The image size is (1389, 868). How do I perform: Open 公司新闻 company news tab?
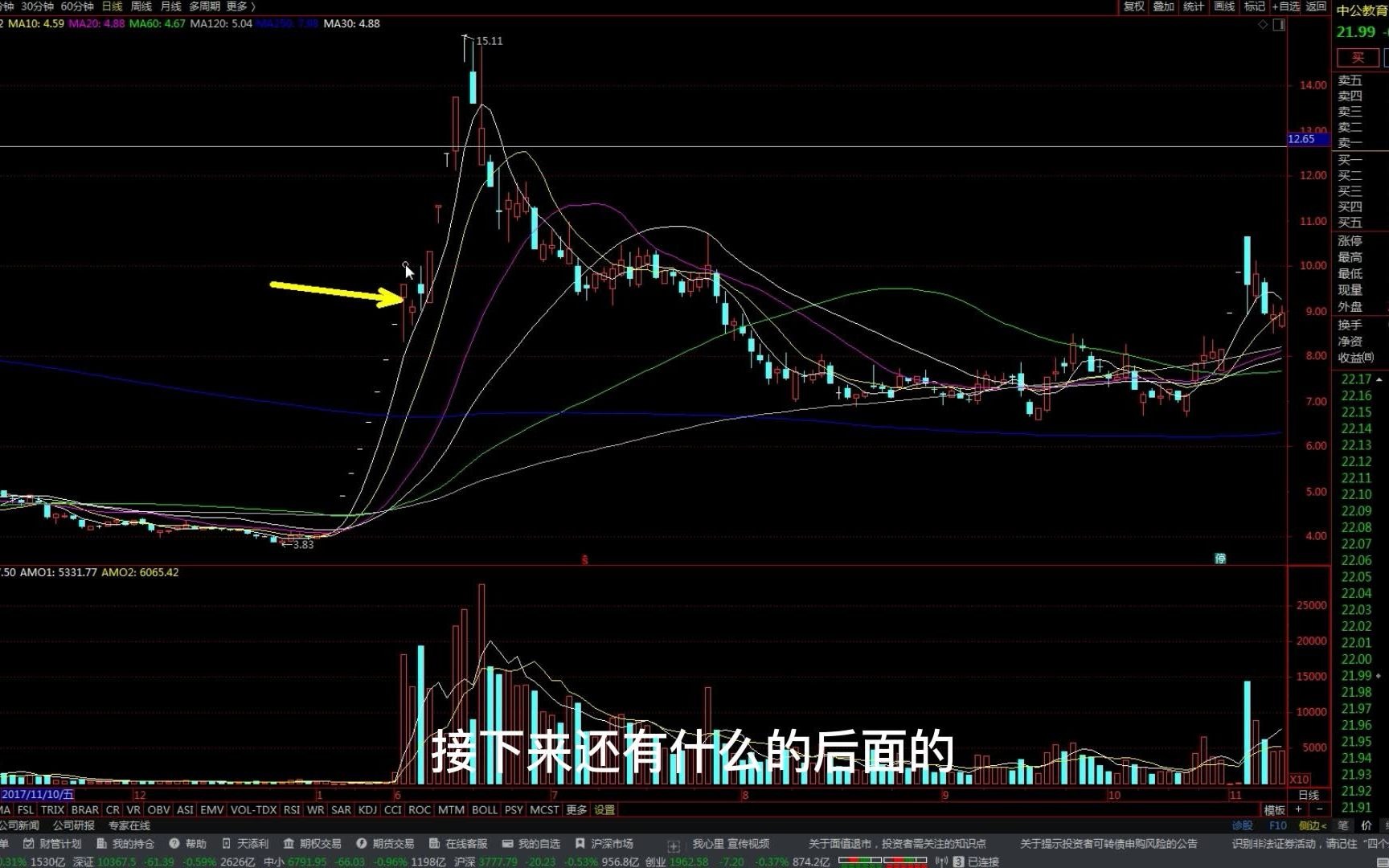coord(18,825)
